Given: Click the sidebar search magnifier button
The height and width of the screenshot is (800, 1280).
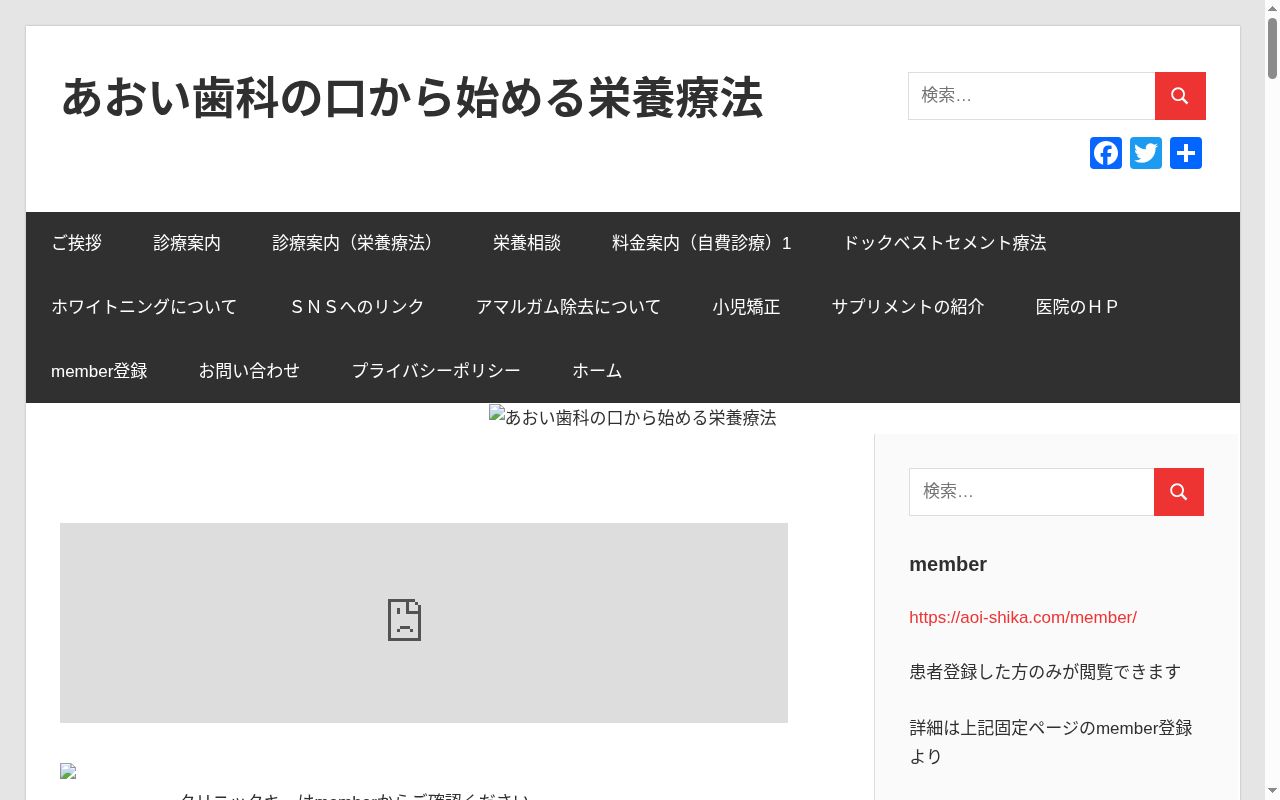Looking at the screenshot, I should coord(1179,492).
